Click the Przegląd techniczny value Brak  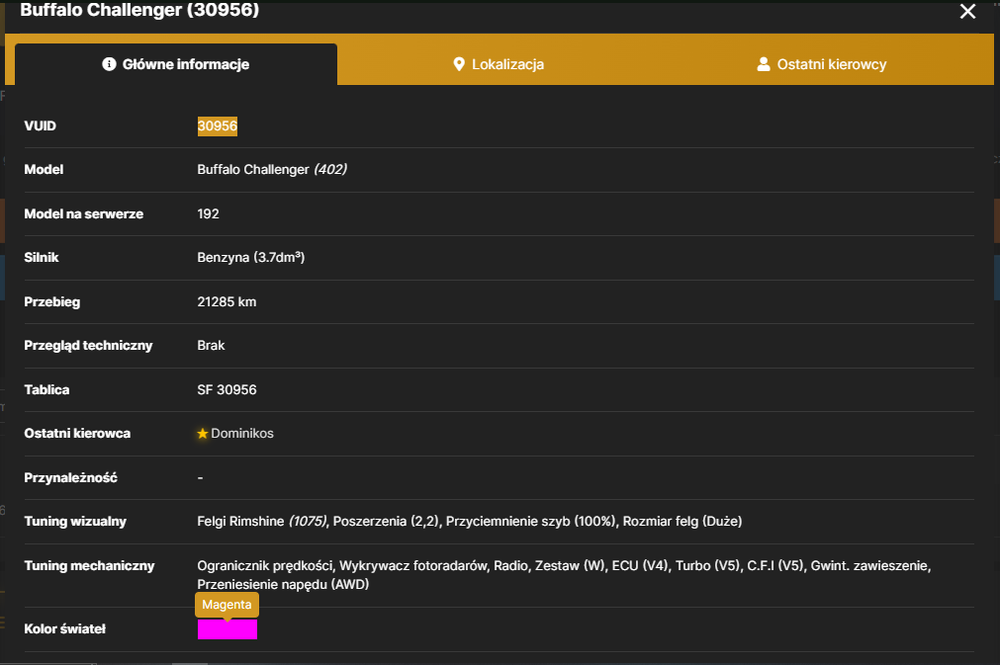point(211,346)
